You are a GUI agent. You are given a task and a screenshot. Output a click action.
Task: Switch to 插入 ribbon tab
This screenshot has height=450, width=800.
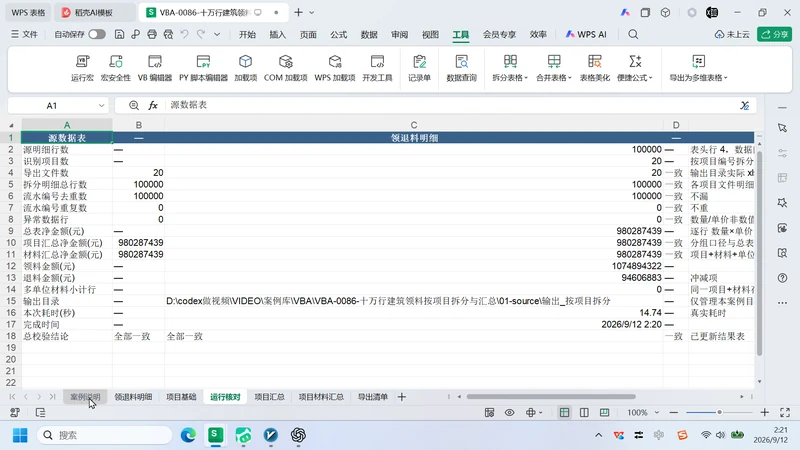278,34
